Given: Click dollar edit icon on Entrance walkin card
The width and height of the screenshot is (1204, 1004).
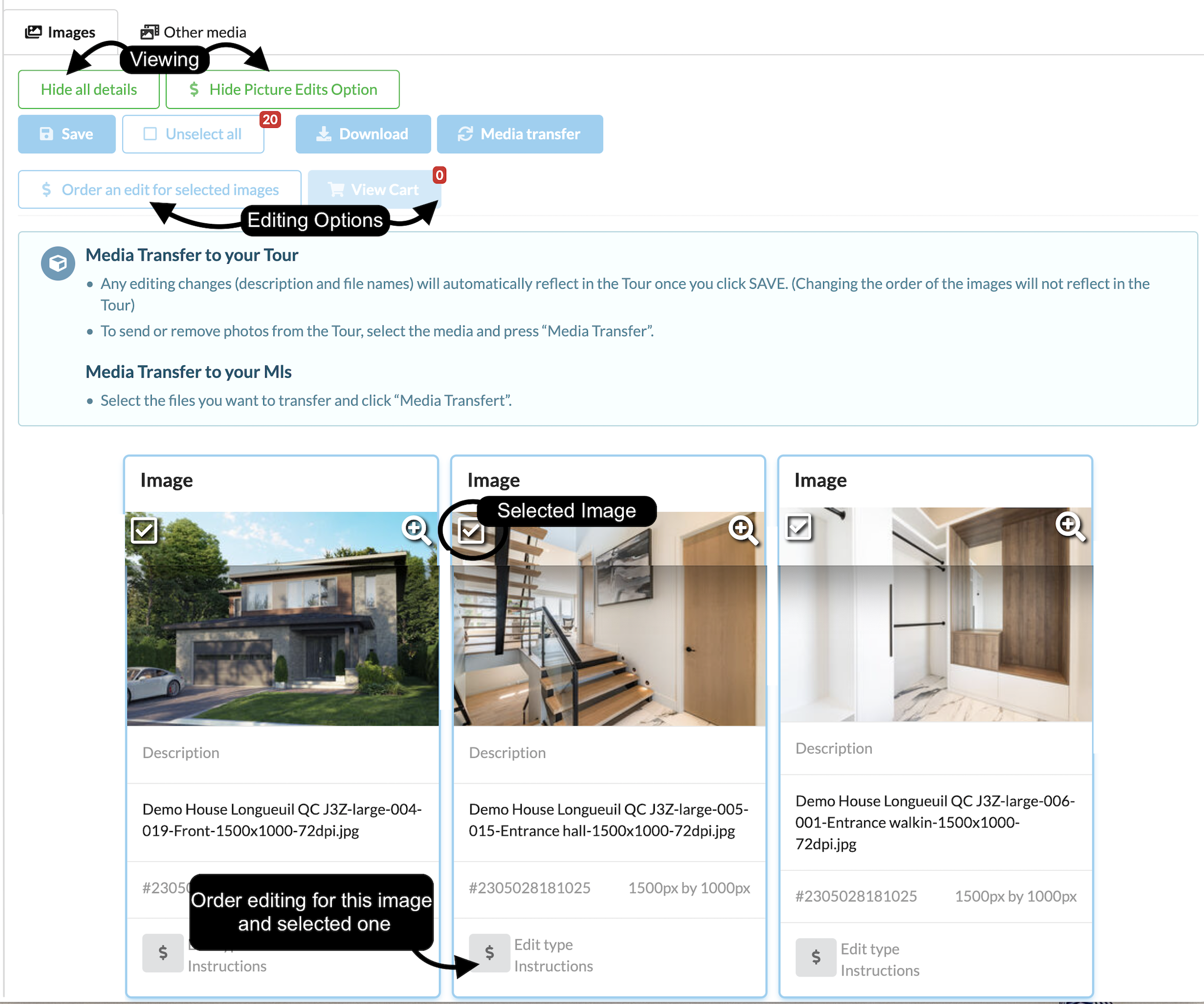Looking at the screenshot, I should click(x=815, y=956).
